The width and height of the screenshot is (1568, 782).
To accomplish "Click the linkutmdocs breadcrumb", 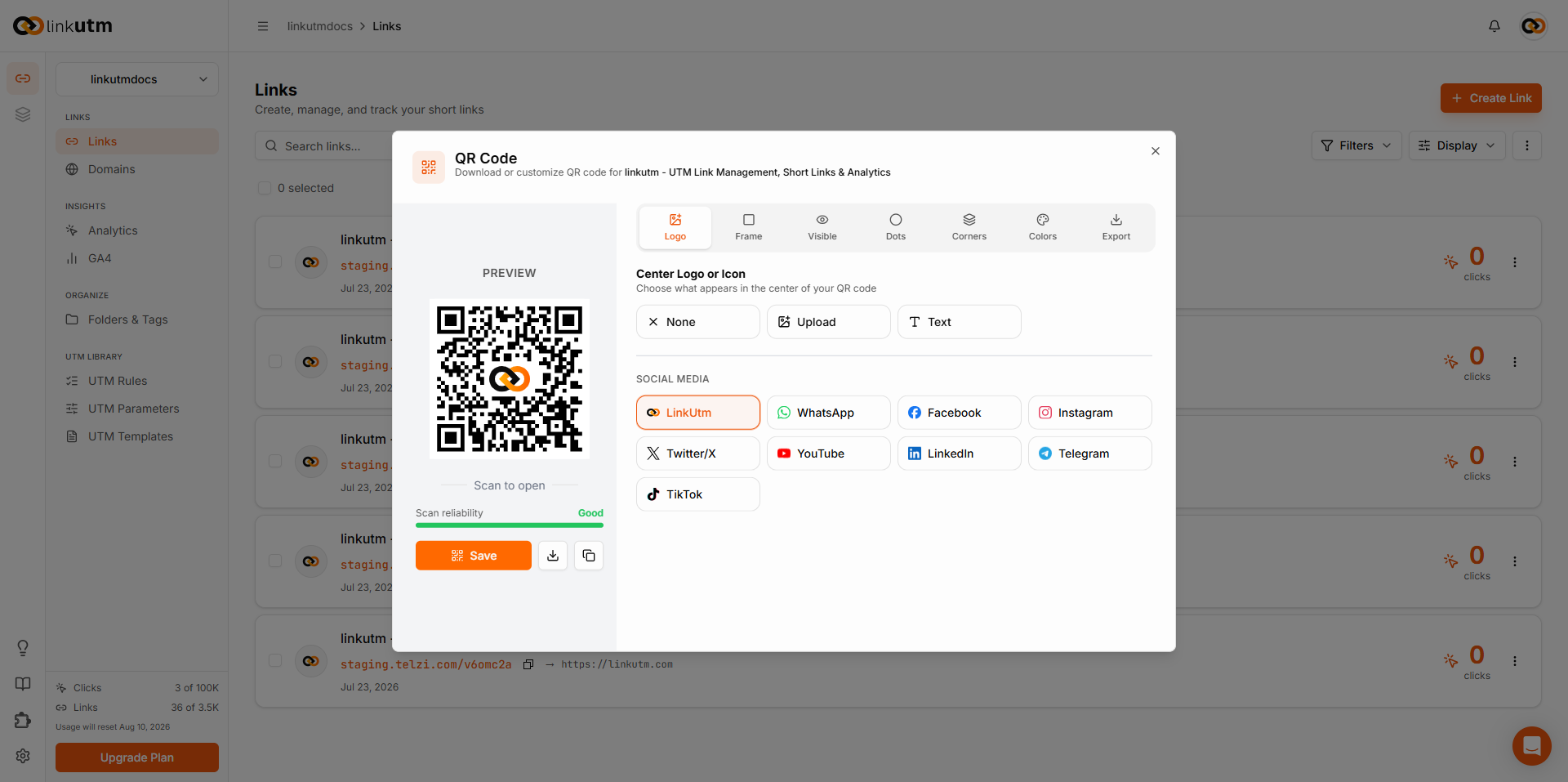I will [320, 26].
